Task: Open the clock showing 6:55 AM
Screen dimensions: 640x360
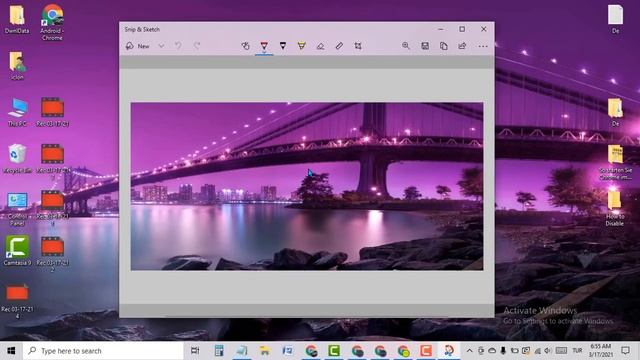Action: [601, 351]
